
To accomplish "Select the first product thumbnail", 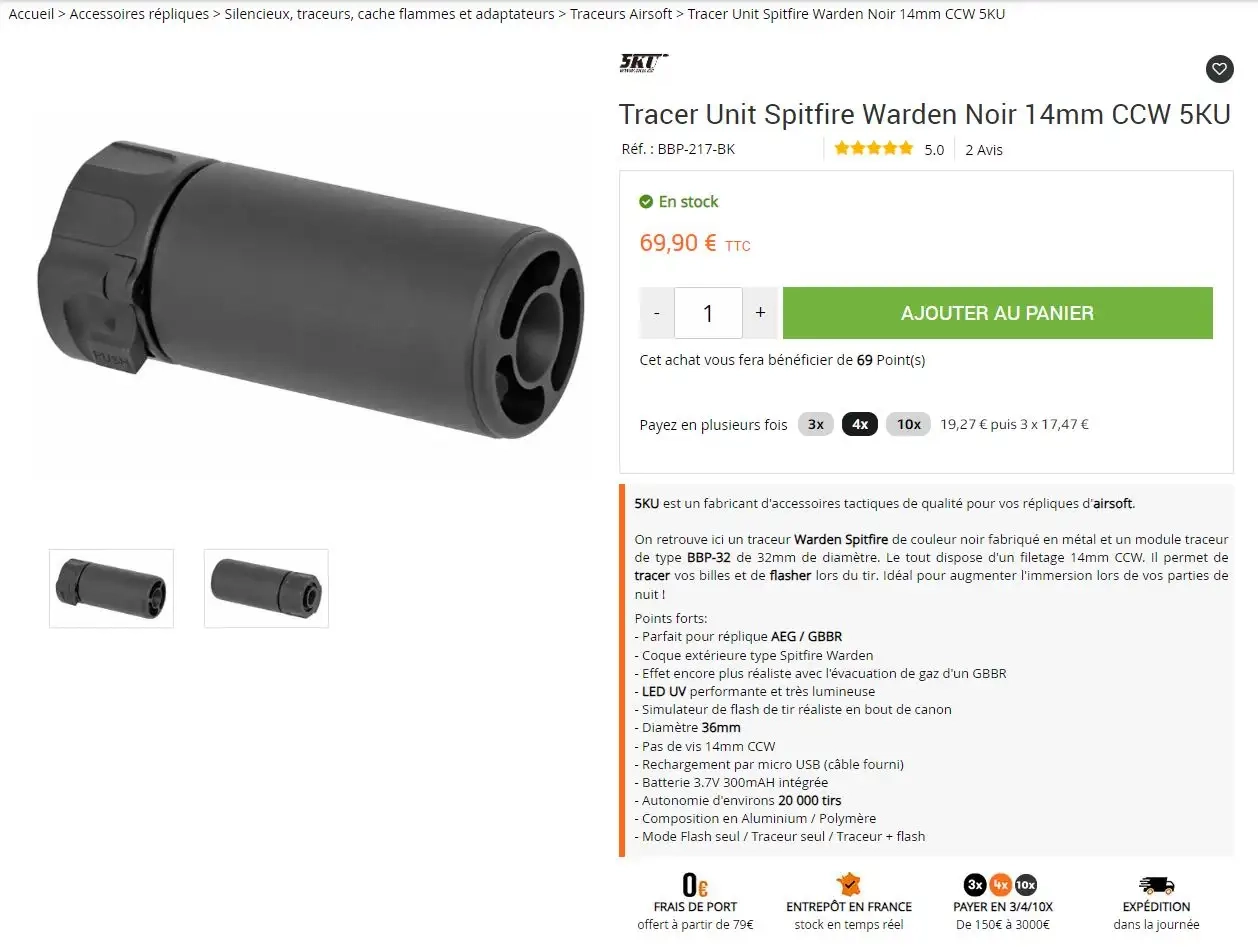I will tap(111, 588).
